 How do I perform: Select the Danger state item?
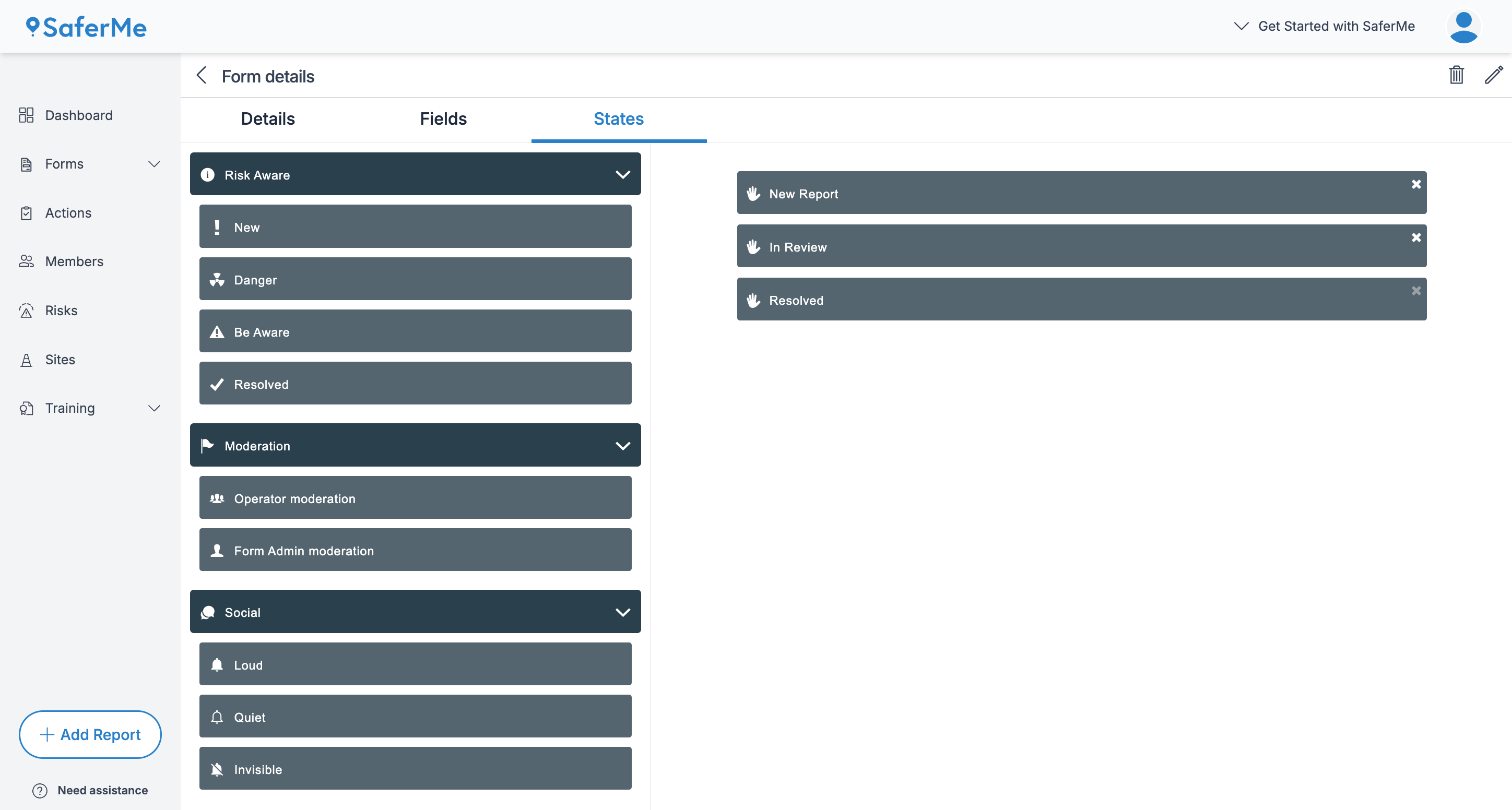(x=415, y=280)
